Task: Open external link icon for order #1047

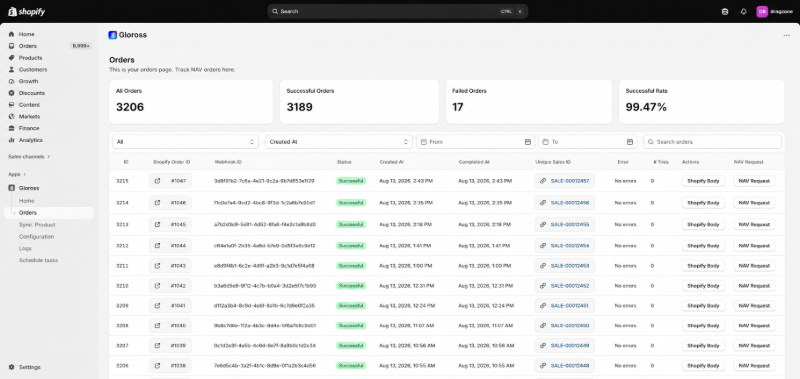Action: coord(157,181)
